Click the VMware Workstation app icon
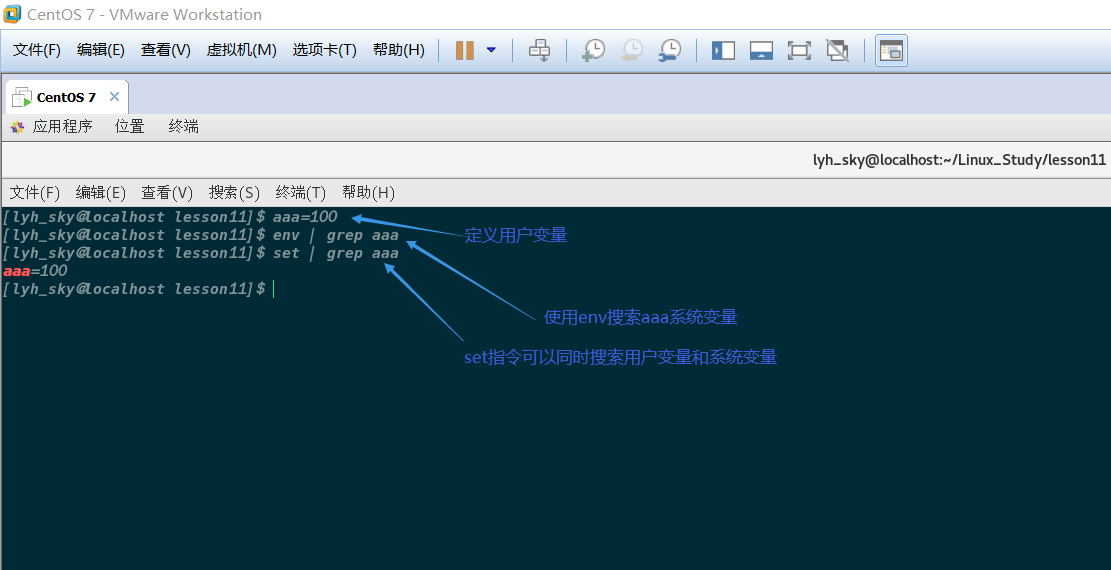This screenshot has height=570, width=1111. pyautogui.click(x=12, y=13)
